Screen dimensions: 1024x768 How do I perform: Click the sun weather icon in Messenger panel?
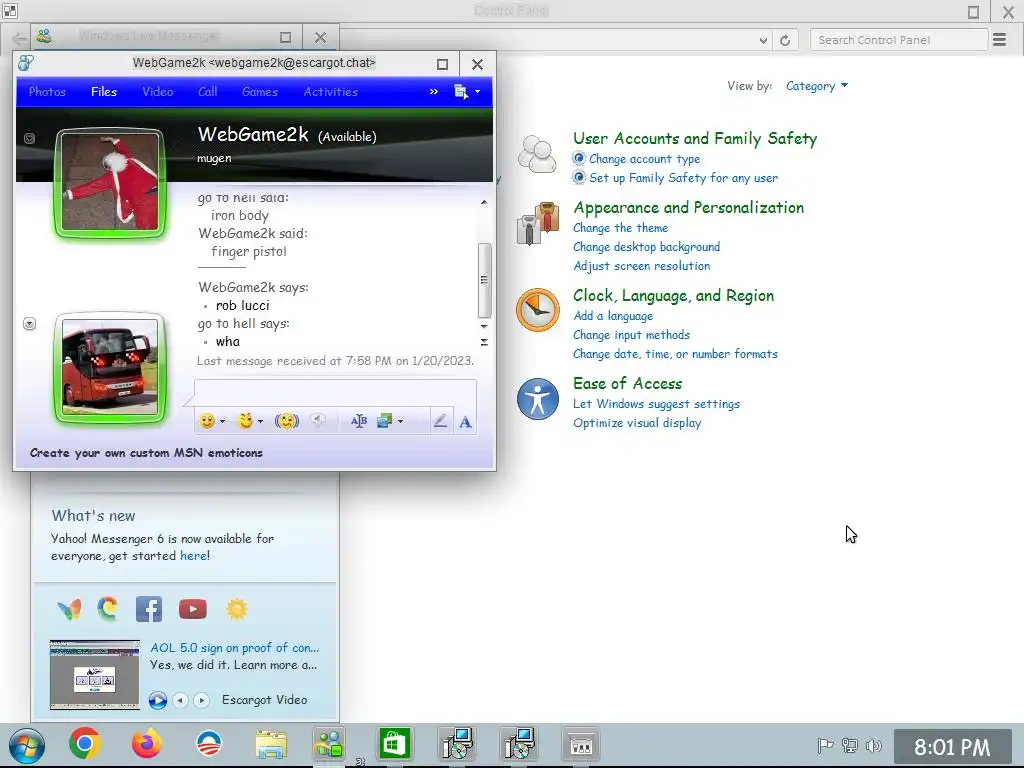click(x=236, y=609)
